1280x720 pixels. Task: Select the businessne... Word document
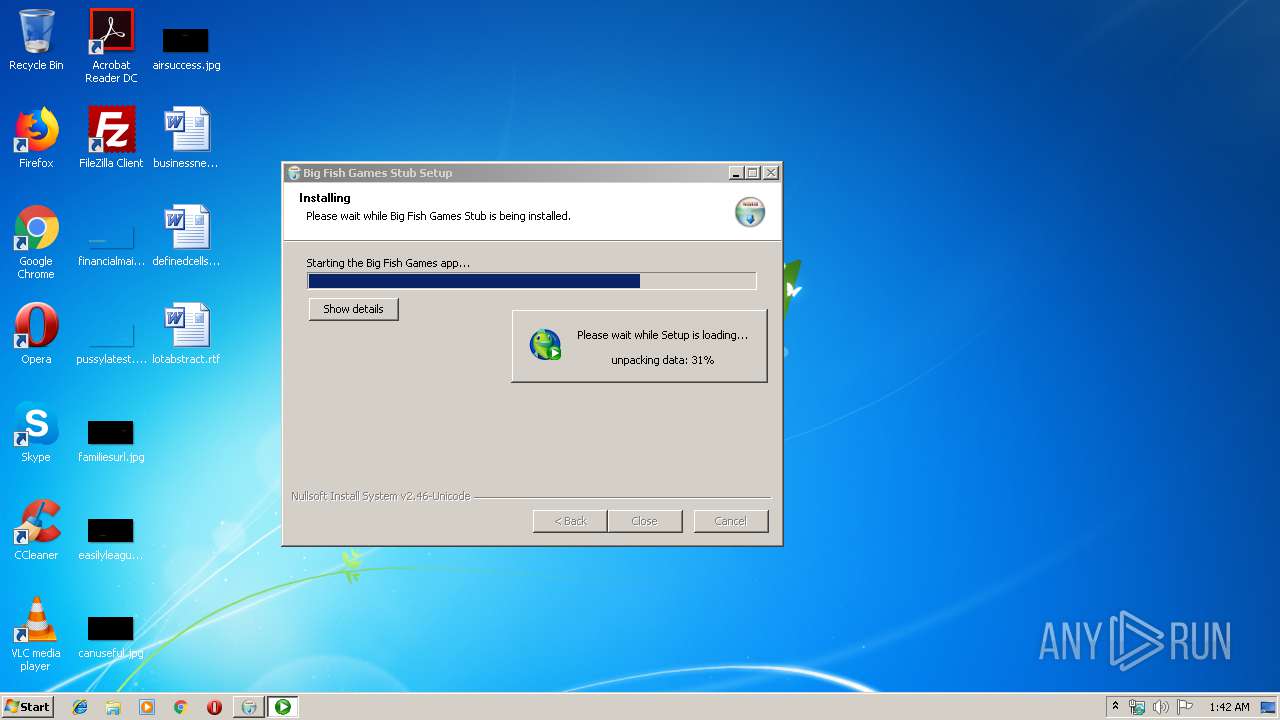coord(186,138)
